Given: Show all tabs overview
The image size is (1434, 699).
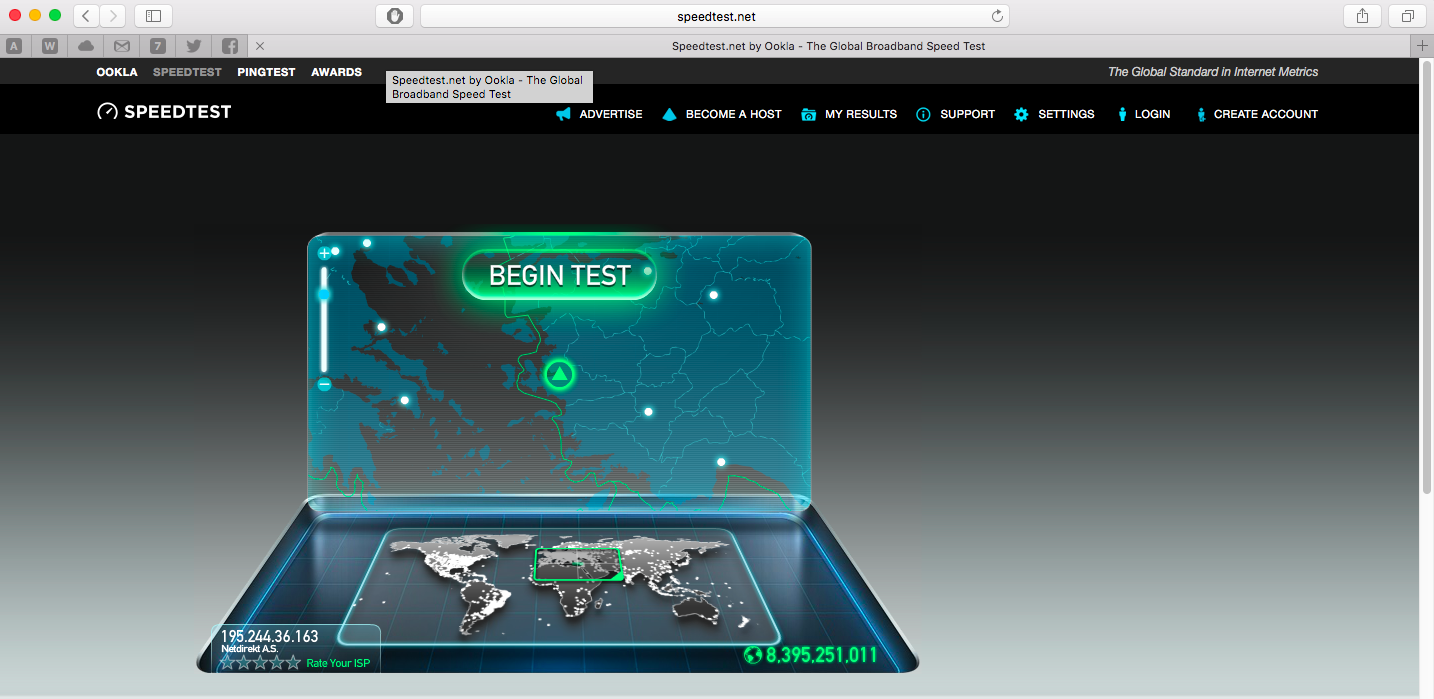Looking at the screenshot, I should (x=1407, y=16).
